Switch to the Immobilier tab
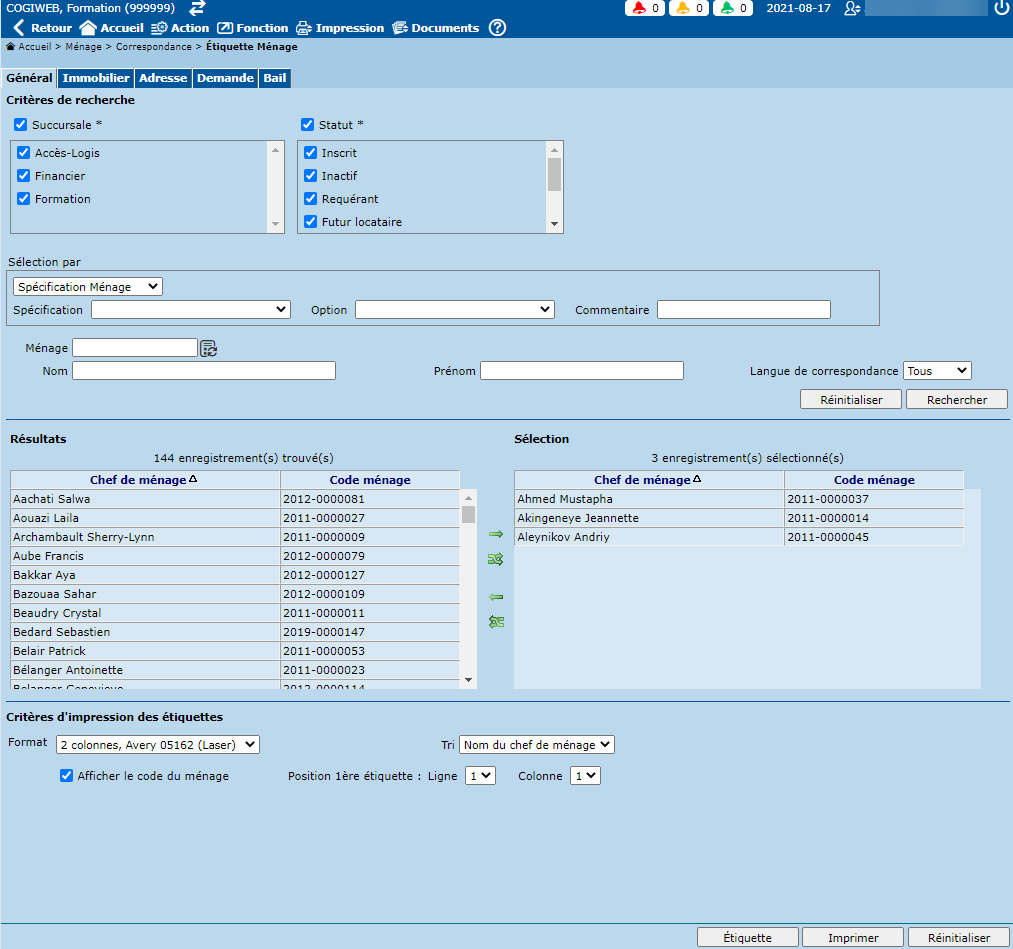The height and width of the screenshot is (949, 1013). tap(96, 78)
